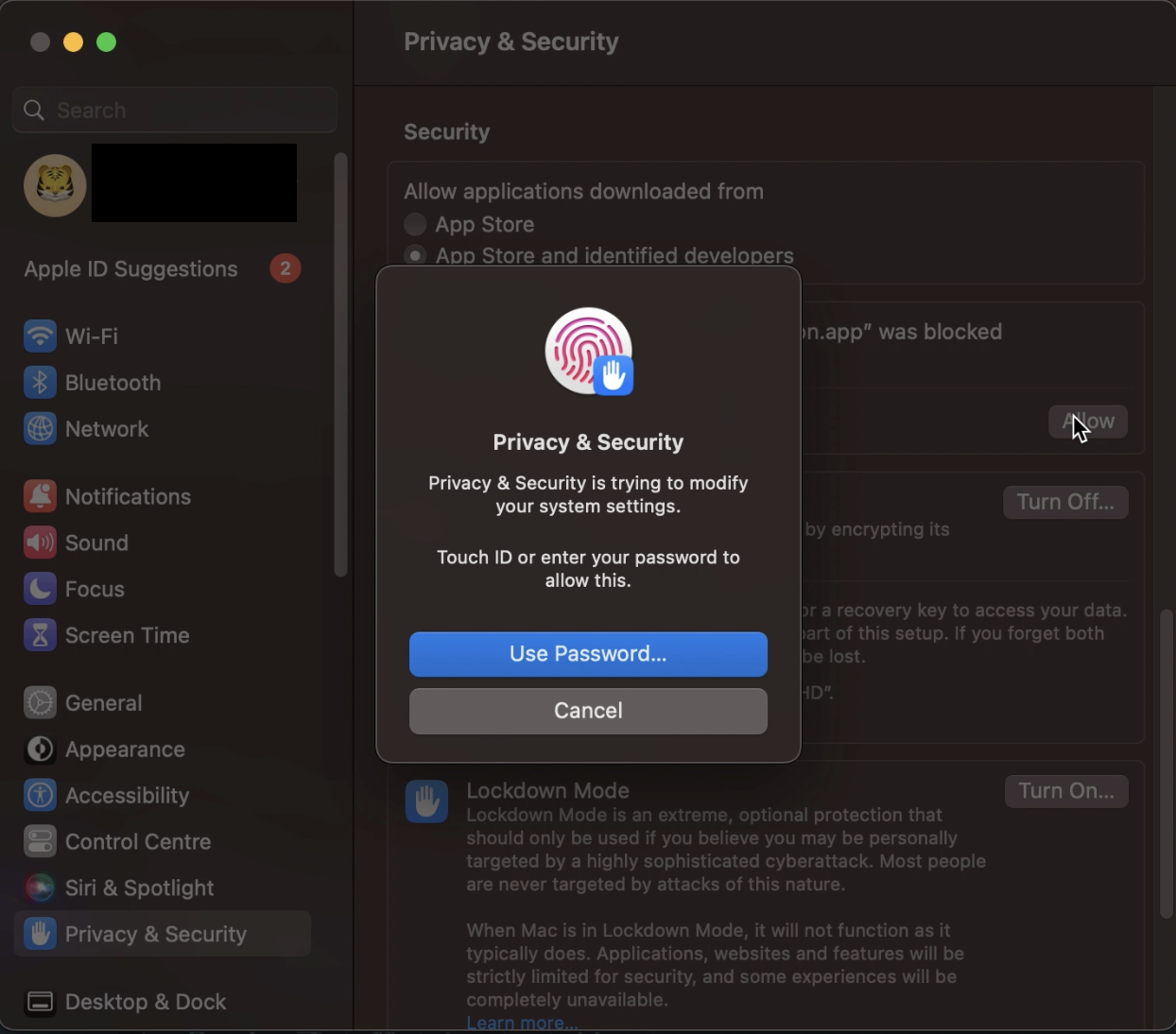Click the Sound speaker icon
This screenshot has height=1034, width=1176.
40,543
